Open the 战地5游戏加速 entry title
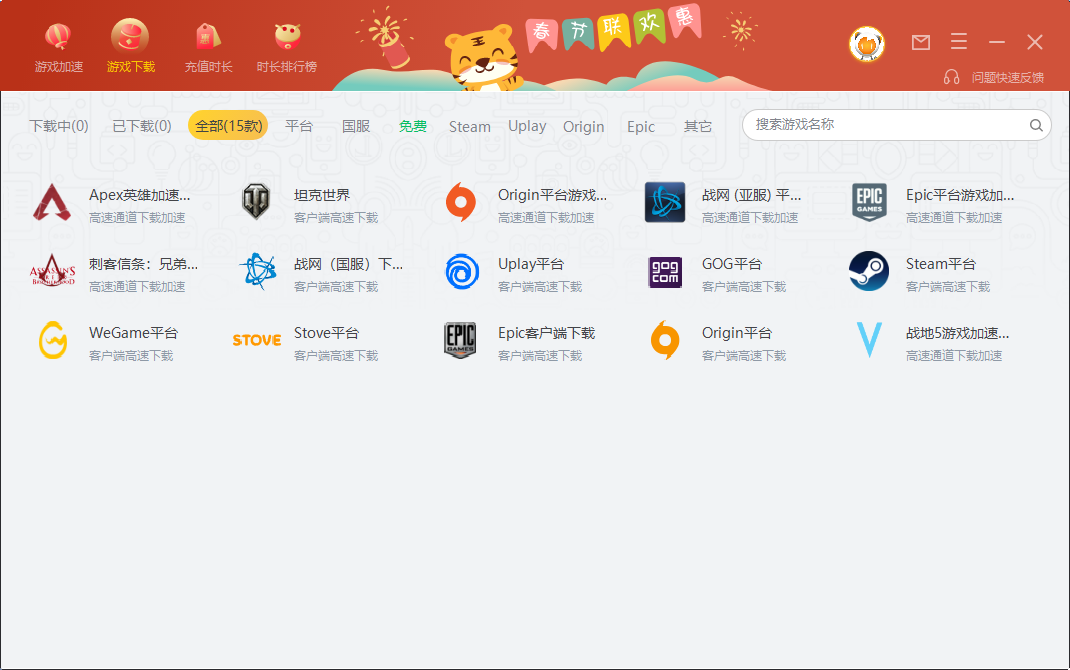This screenshot has height=670, width=1070. click(957, 332)
